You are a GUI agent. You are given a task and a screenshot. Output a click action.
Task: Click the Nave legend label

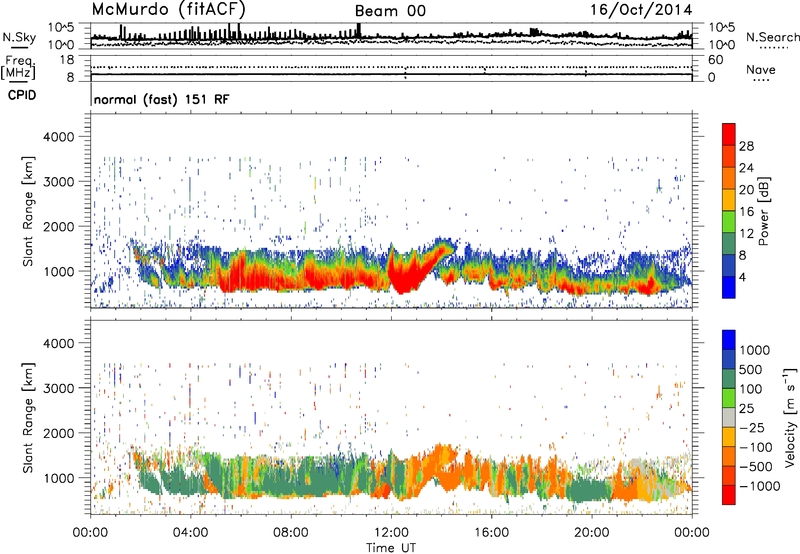tap(761, 69)
